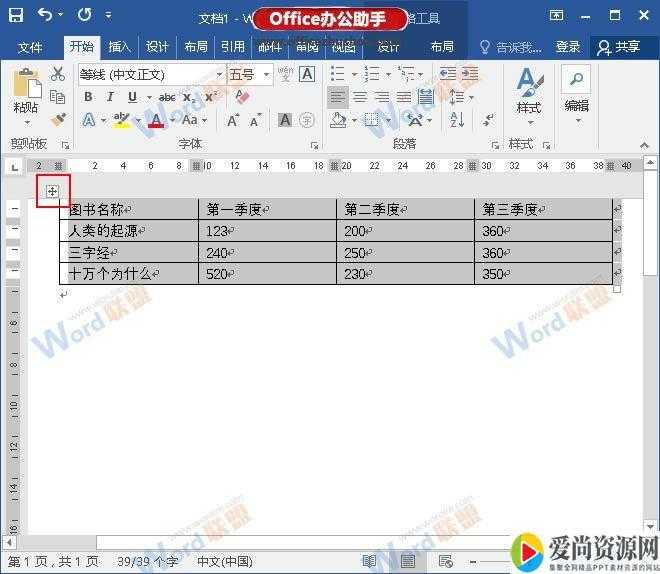Apply shading paint bucket fill
Image resolution: width=660 pixels, height=574 pixels.
coord(339,120)
